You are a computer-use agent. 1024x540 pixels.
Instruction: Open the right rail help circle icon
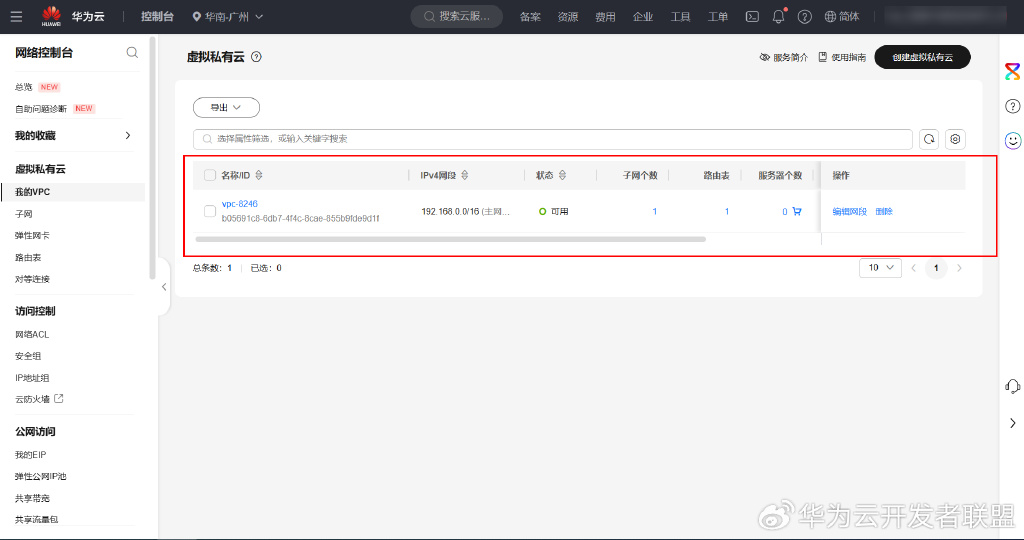coord(1012,106)
